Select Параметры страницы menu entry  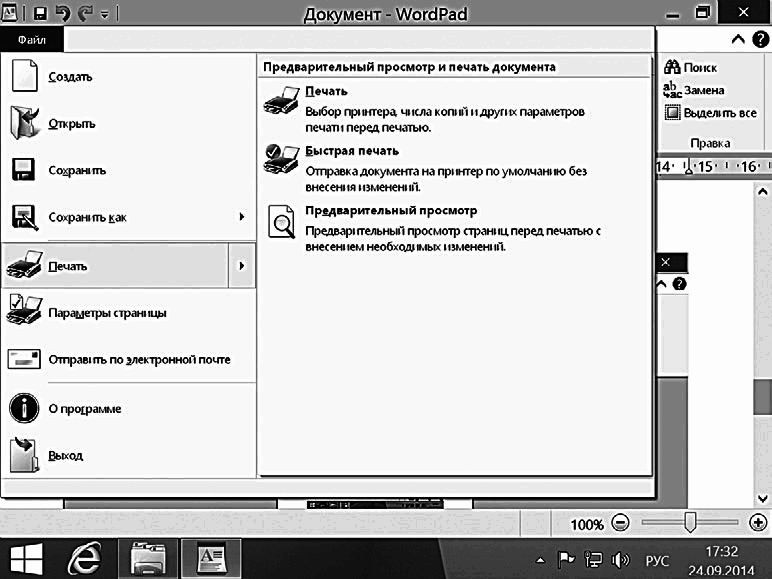[x=129, y=313]
